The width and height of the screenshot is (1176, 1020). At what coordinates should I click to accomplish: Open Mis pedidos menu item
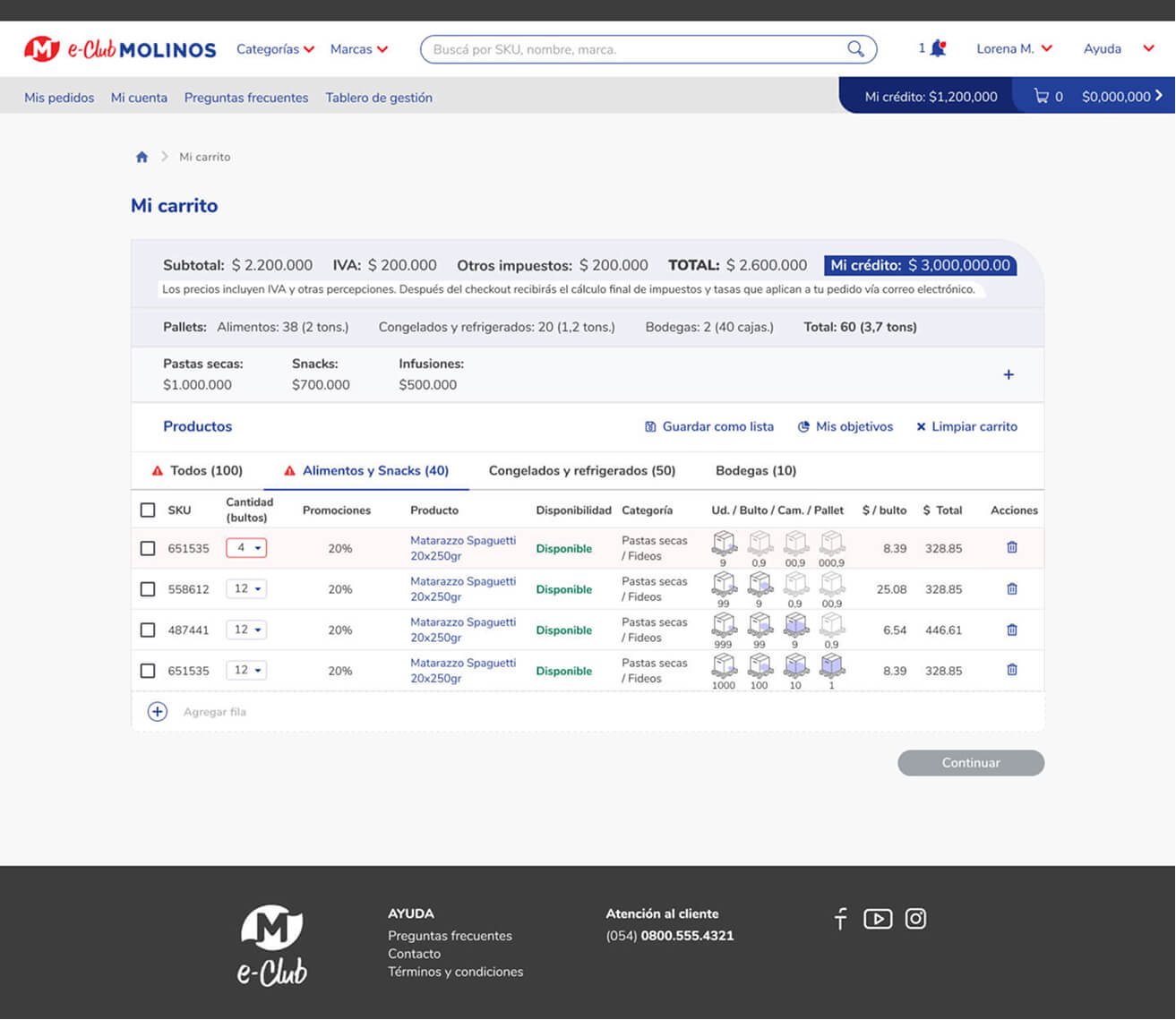pos(59,98)
